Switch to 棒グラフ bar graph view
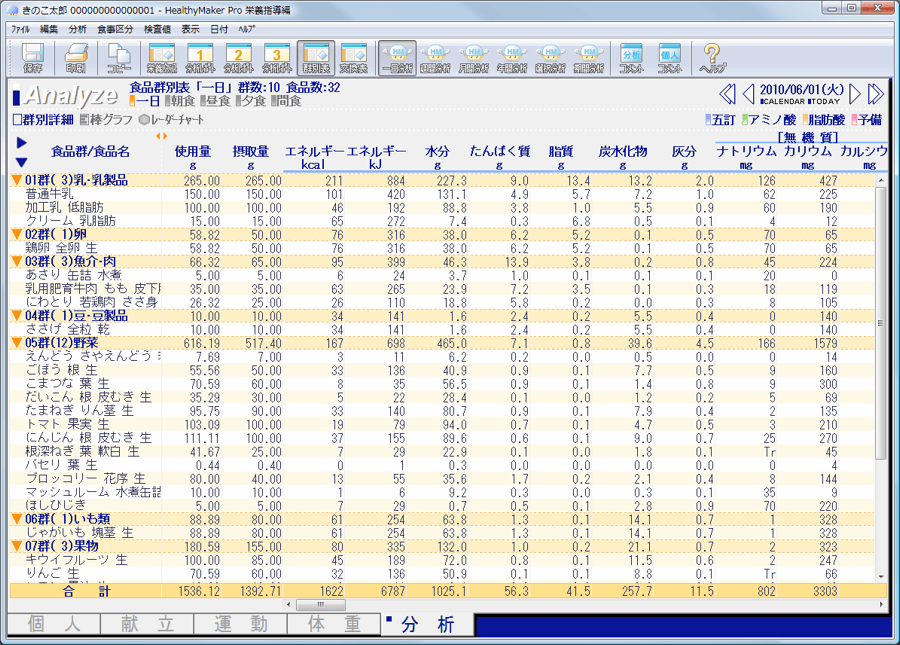This screenshot has width=900, height=645. point(106,119)
